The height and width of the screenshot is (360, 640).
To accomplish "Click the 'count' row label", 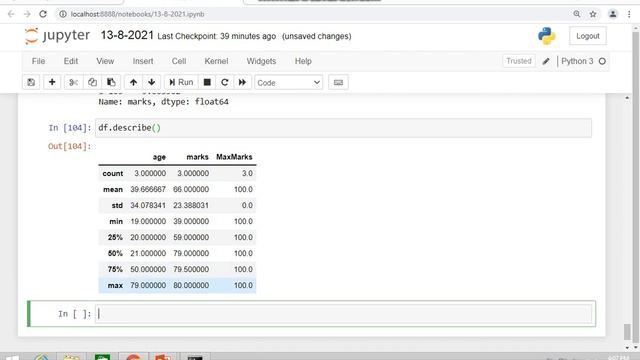I will pyautogui.click(x=113, y=173).
